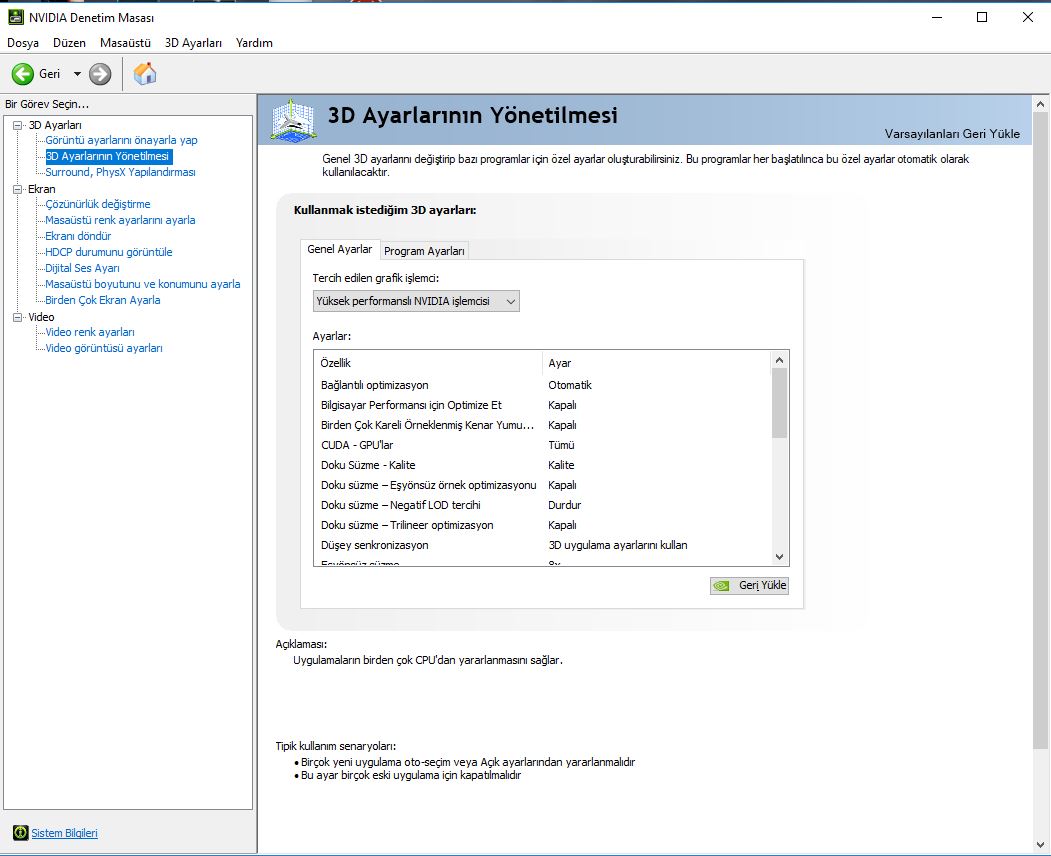Screen dimensions: 1051x856
Task: Click the Geri Yükle button
Action: coord(749,585)
